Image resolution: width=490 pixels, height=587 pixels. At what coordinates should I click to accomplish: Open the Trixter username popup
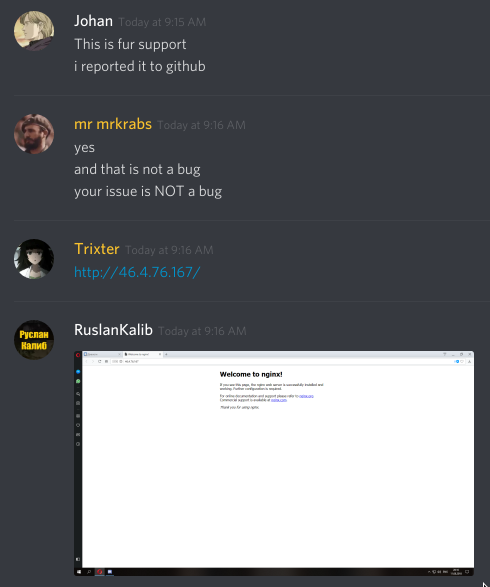pyautogui.click(x=97, y=249)
